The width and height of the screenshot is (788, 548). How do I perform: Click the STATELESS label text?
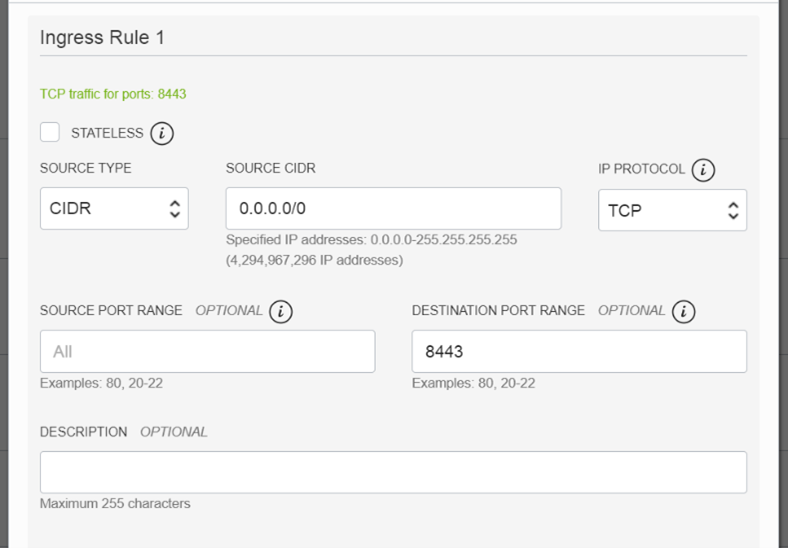(107, 133)
